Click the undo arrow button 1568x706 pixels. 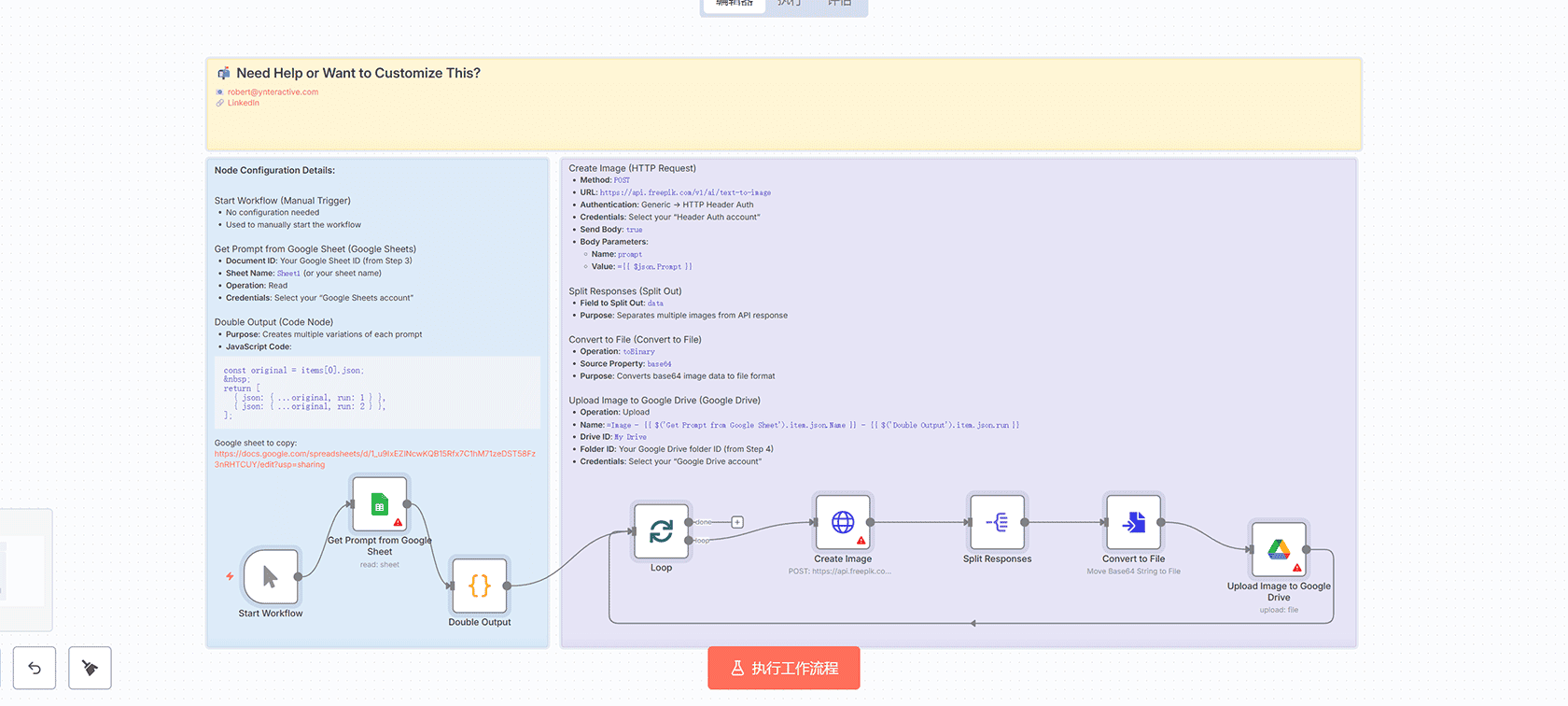click(35, 668)
